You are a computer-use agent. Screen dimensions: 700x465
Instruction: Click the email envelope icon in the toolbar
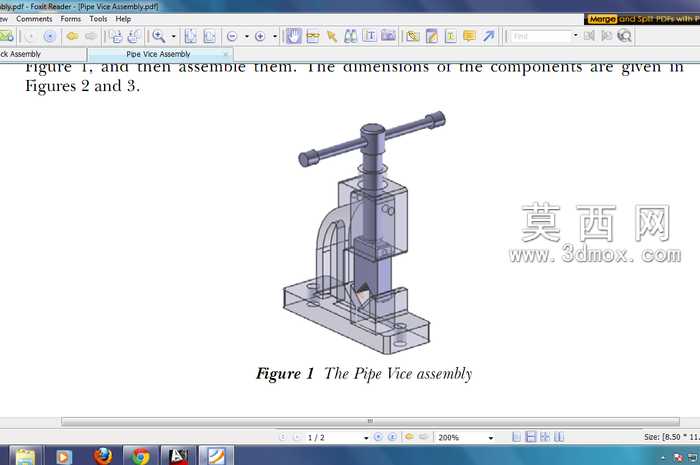6,36
